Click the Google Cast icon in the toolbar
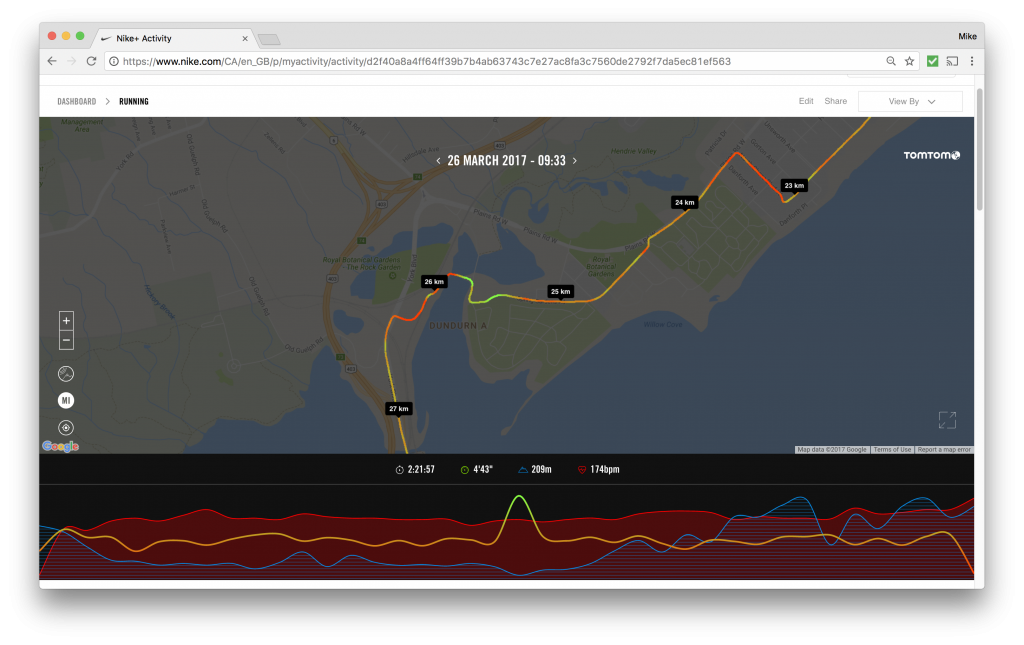The image size is (1024, 645). click(x=951, y=60)
